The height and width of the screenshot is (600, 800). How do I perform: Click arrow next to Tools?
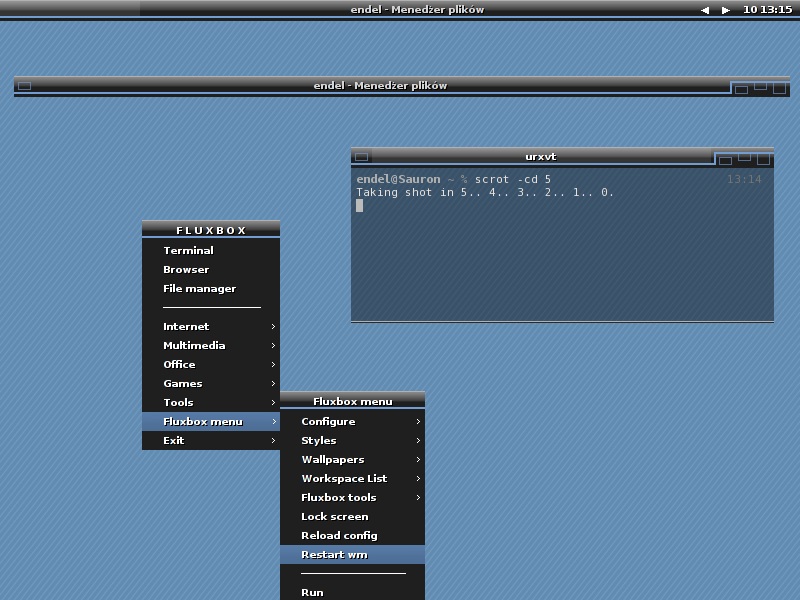[273, 403]
